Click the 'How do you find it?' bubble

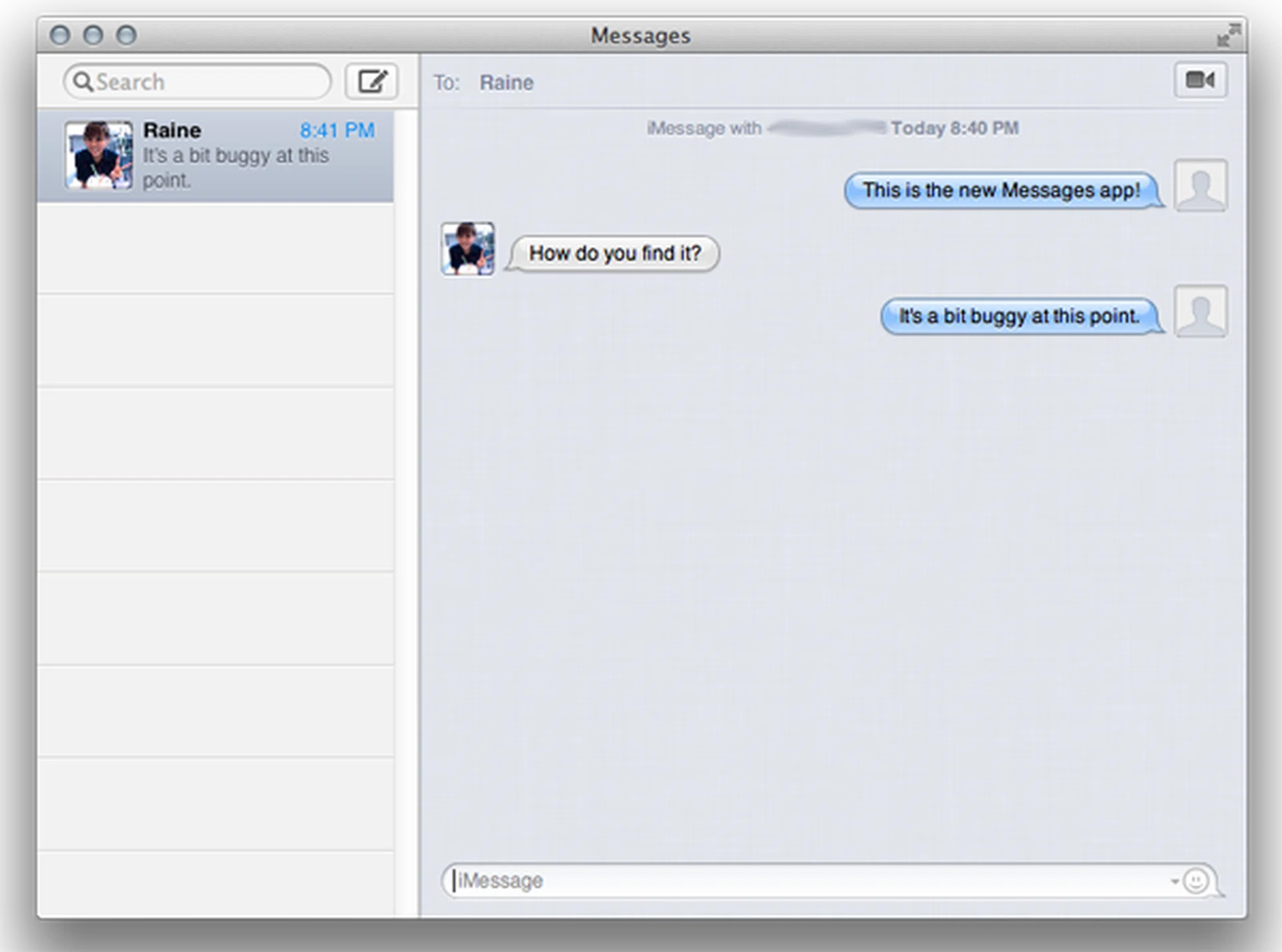pyautogui.click(x=614, y=254)
